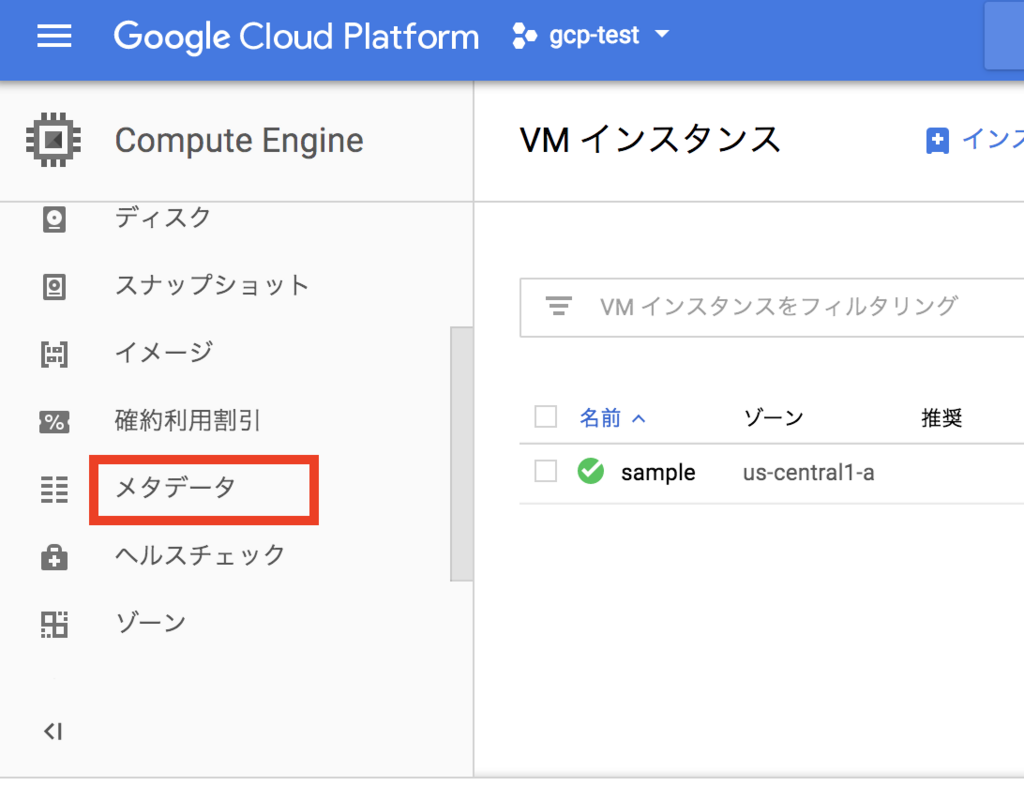
Task: Click the list icon beside メタデータ
Action: tap(54, 490)
